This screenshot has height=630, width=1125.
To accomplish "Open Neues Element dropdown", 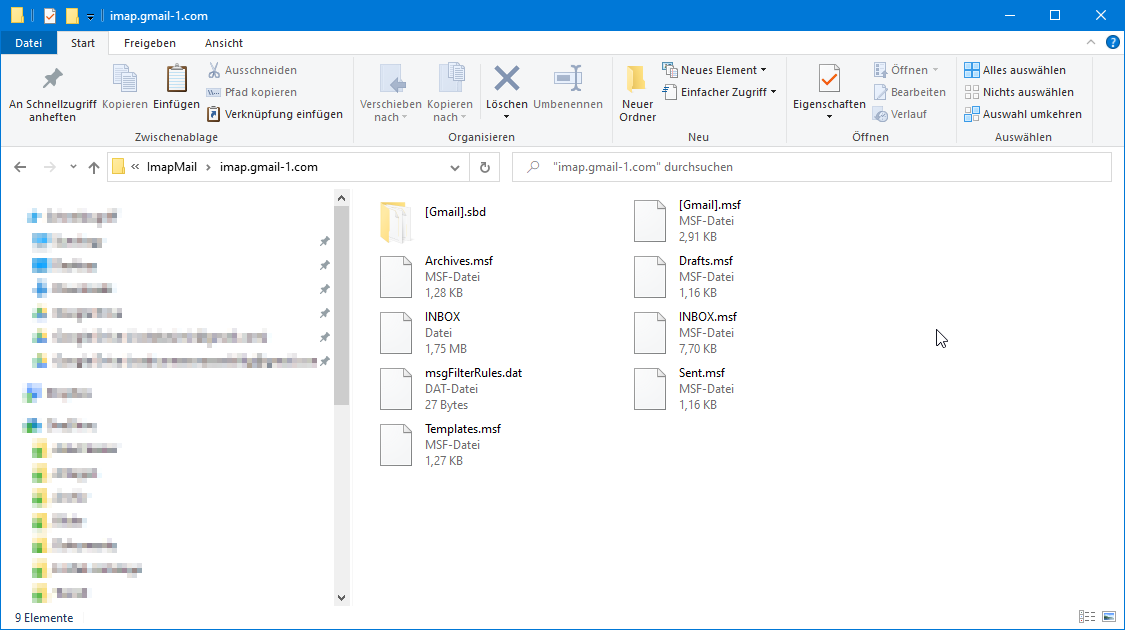I will pos(714,70).
